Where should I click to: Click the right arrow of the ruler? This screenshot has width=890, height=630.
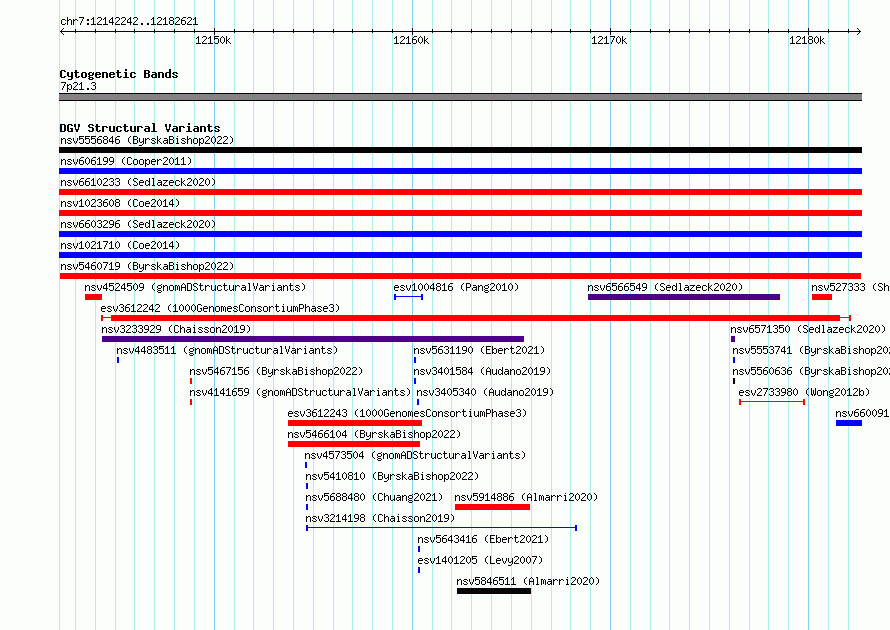[859, 31]
